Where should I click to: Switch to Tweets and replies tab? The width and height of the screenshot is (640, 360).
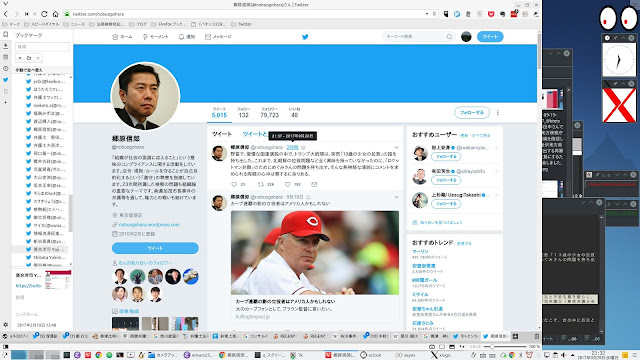click(255, 134)
